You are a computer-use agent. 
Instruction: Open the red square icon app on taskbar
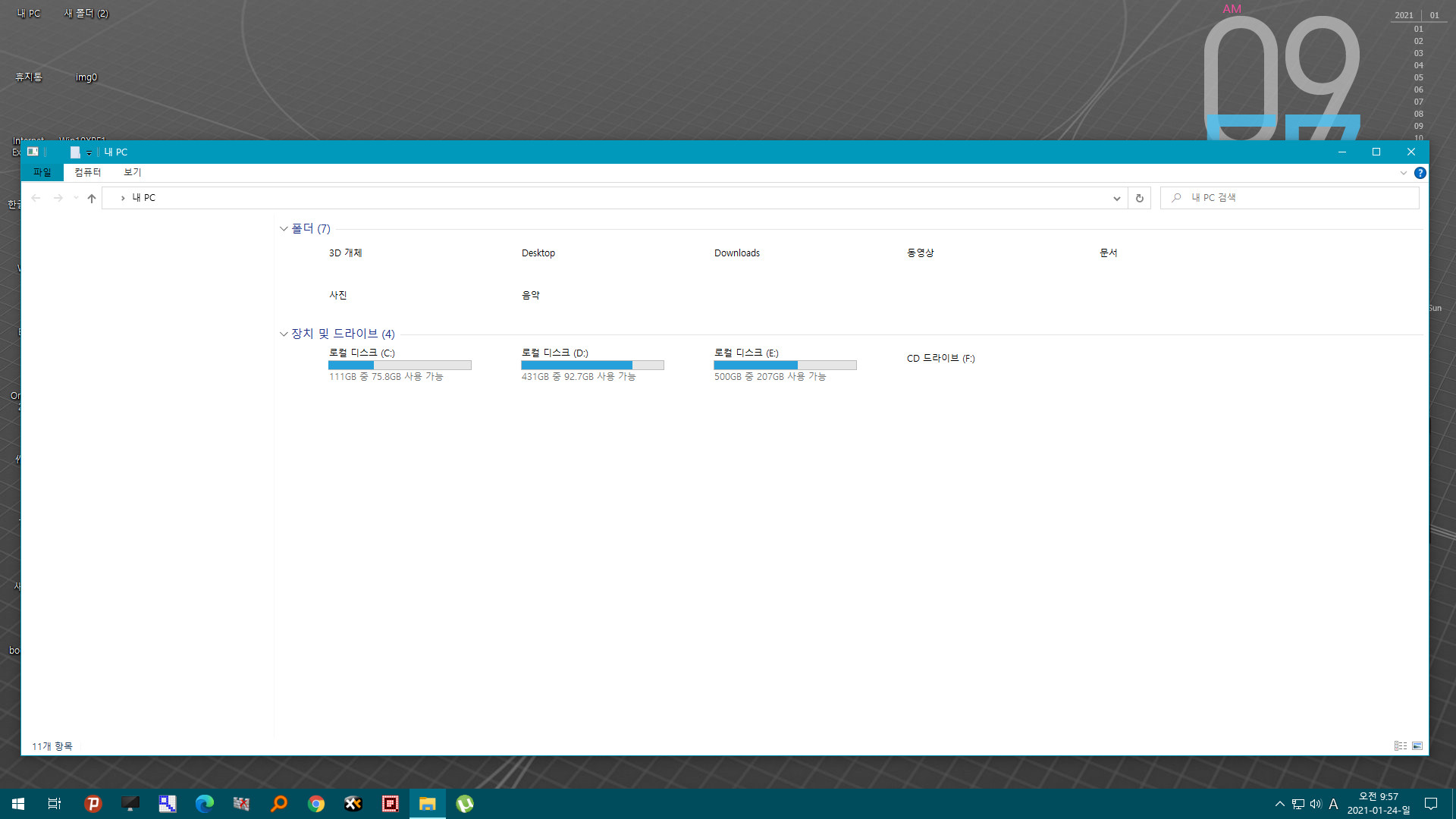click(x=390, y=804)
